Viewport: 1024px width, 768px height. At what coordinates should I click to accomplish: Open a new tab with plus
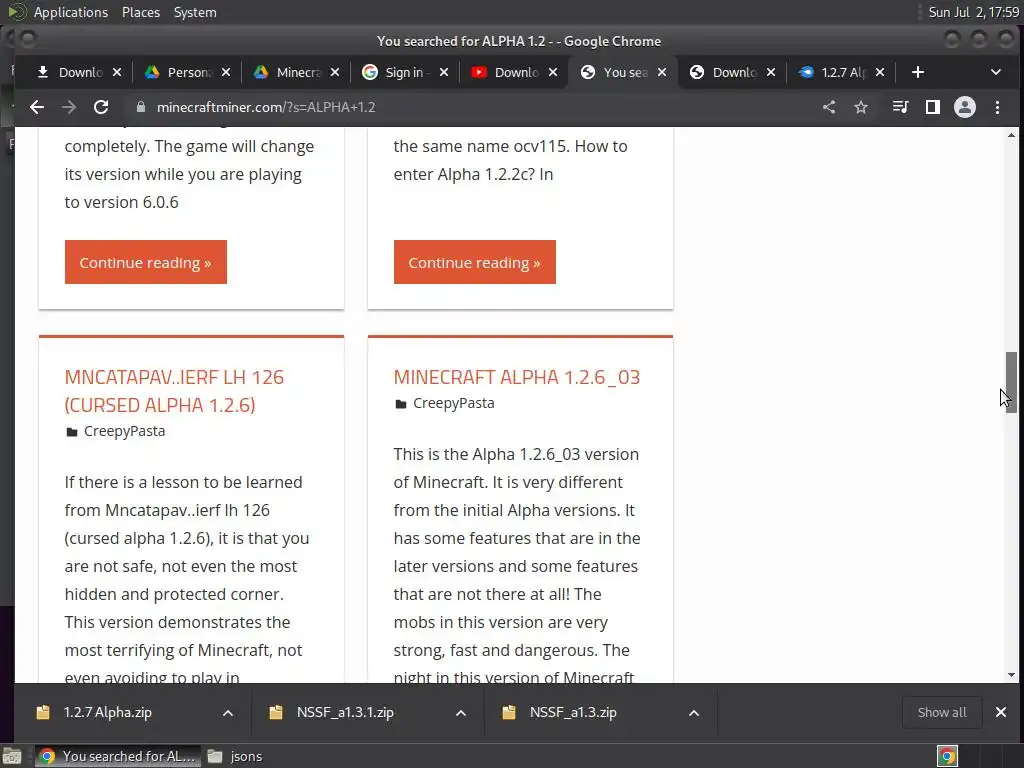(x=918, y=72)
